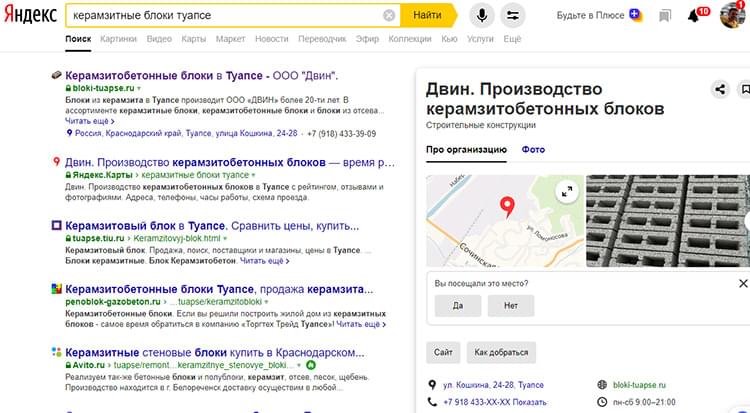The image size is (750, 413).
Task: Click the clock icon beside working hours
Action: tap(602, 402)
